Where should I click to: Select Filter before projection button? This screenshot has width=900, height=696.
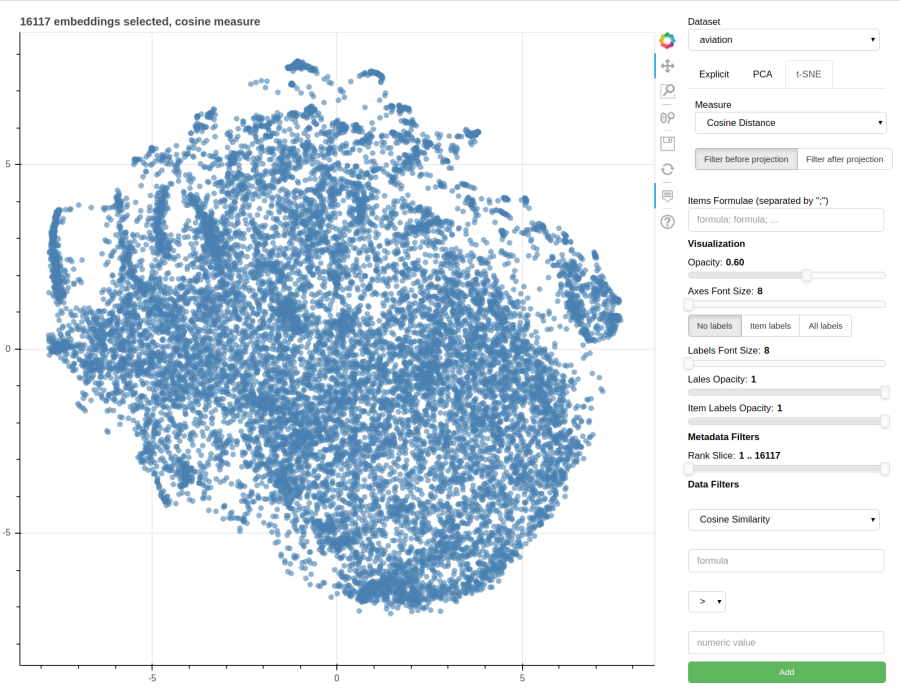click(746, 159)
